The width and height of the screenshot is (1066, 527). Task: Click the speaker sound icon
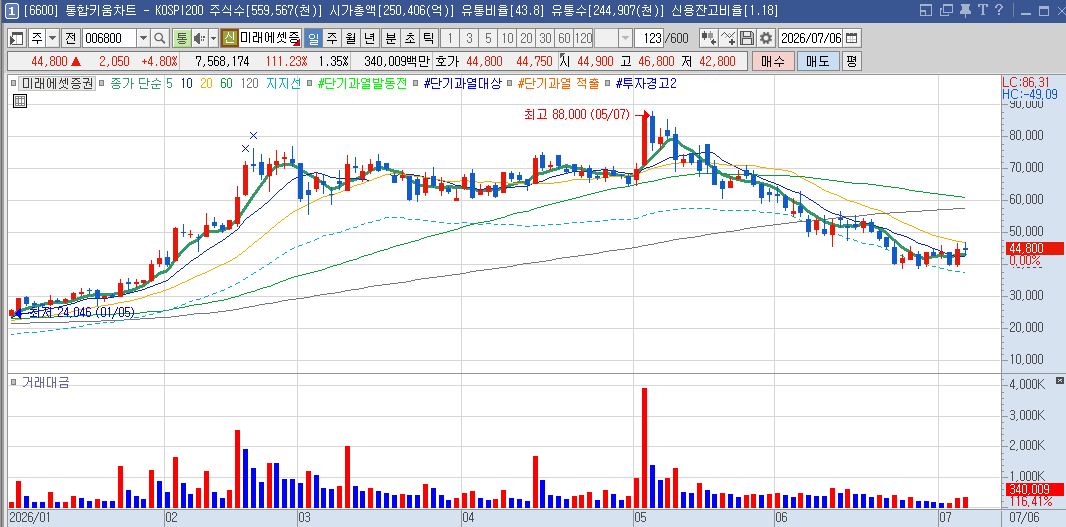pyautogui.click(x=200, y=38)
